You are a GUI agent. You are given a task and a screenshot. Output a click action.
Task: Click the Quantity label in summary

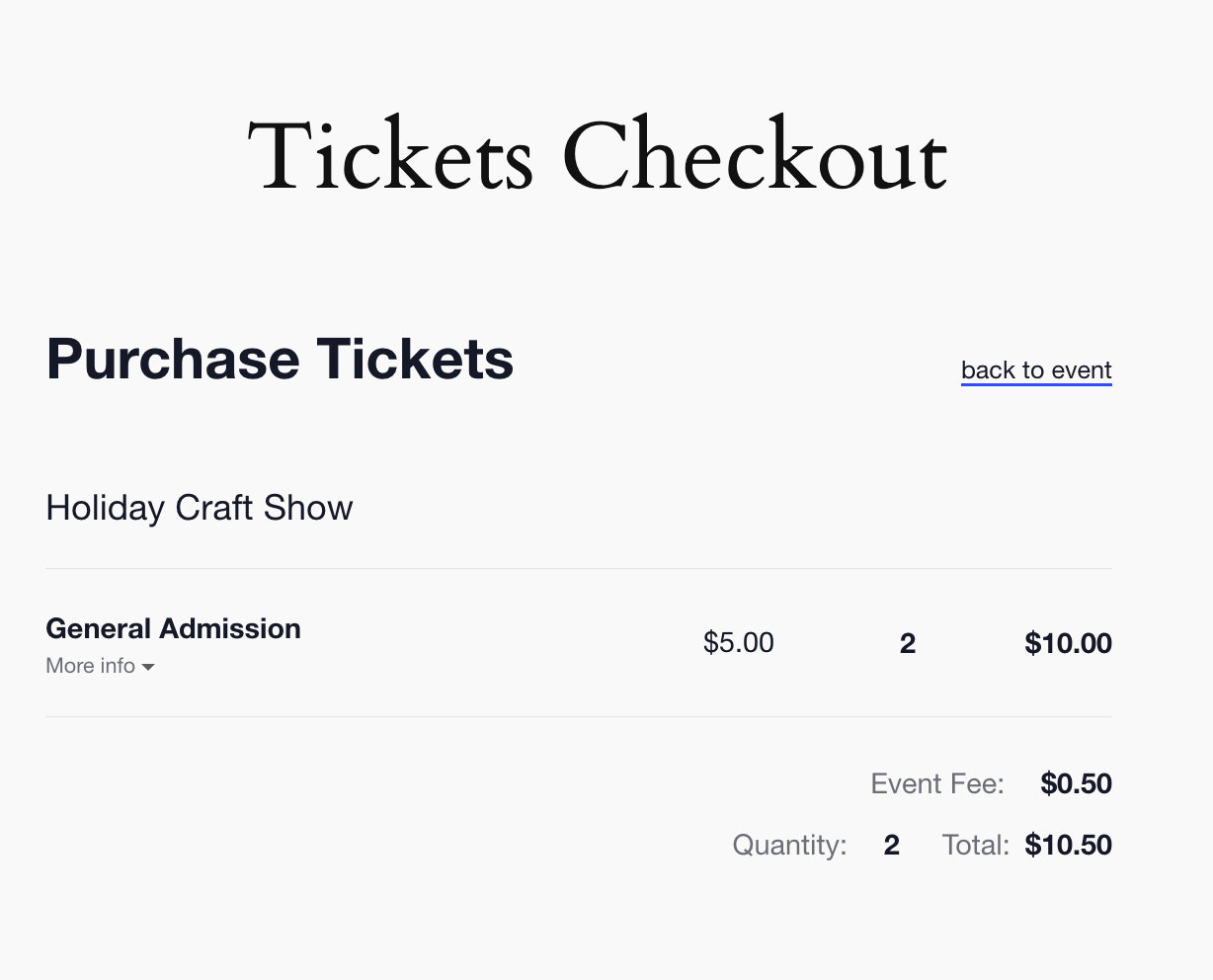pyautogui.click(x=789, y=846)
